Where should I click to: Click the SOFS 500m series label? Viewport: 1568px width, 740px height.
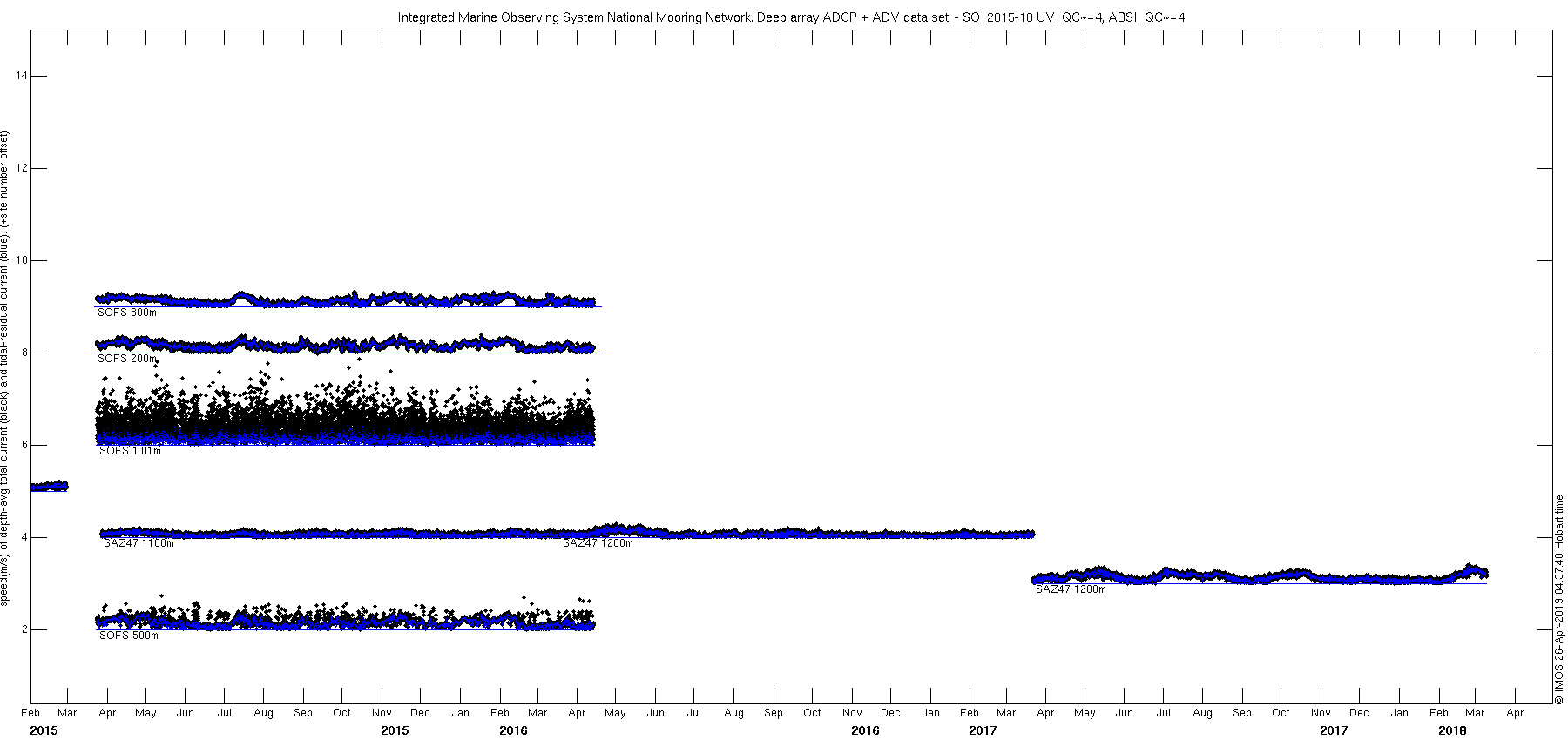click(x=129, y=636)
